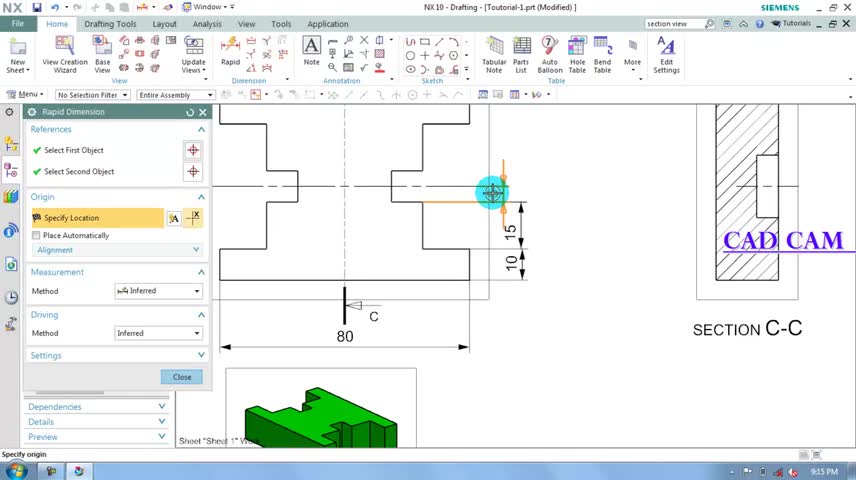Screen dimensions: 856x480
Task: Click the sketch circle tool icon
Action: pyautogui.click(x=411, y=55)
